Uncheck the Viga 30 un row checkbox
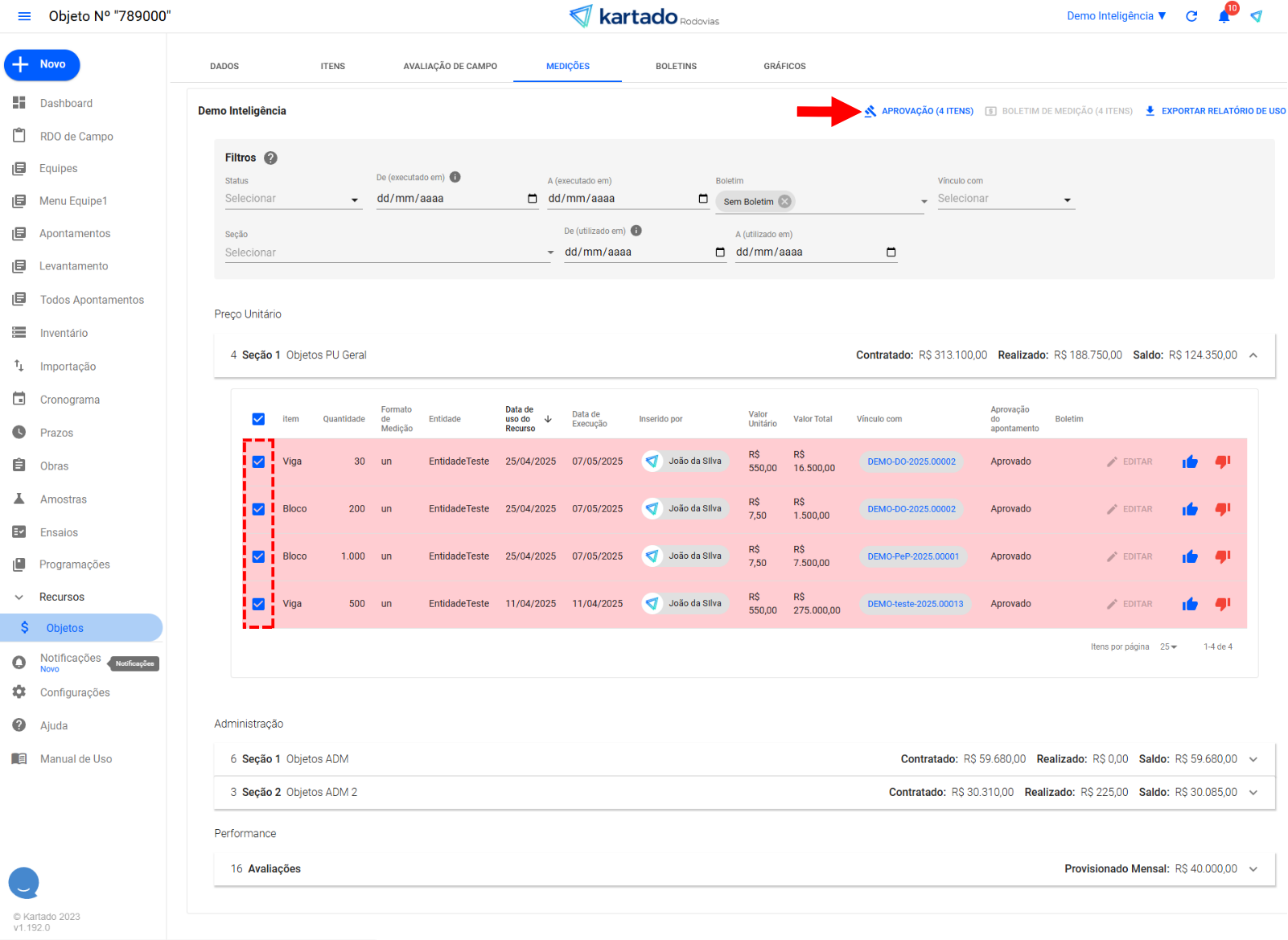Image resolution: width=1288 pixels, height=940 pixels. tap(258, 462)
